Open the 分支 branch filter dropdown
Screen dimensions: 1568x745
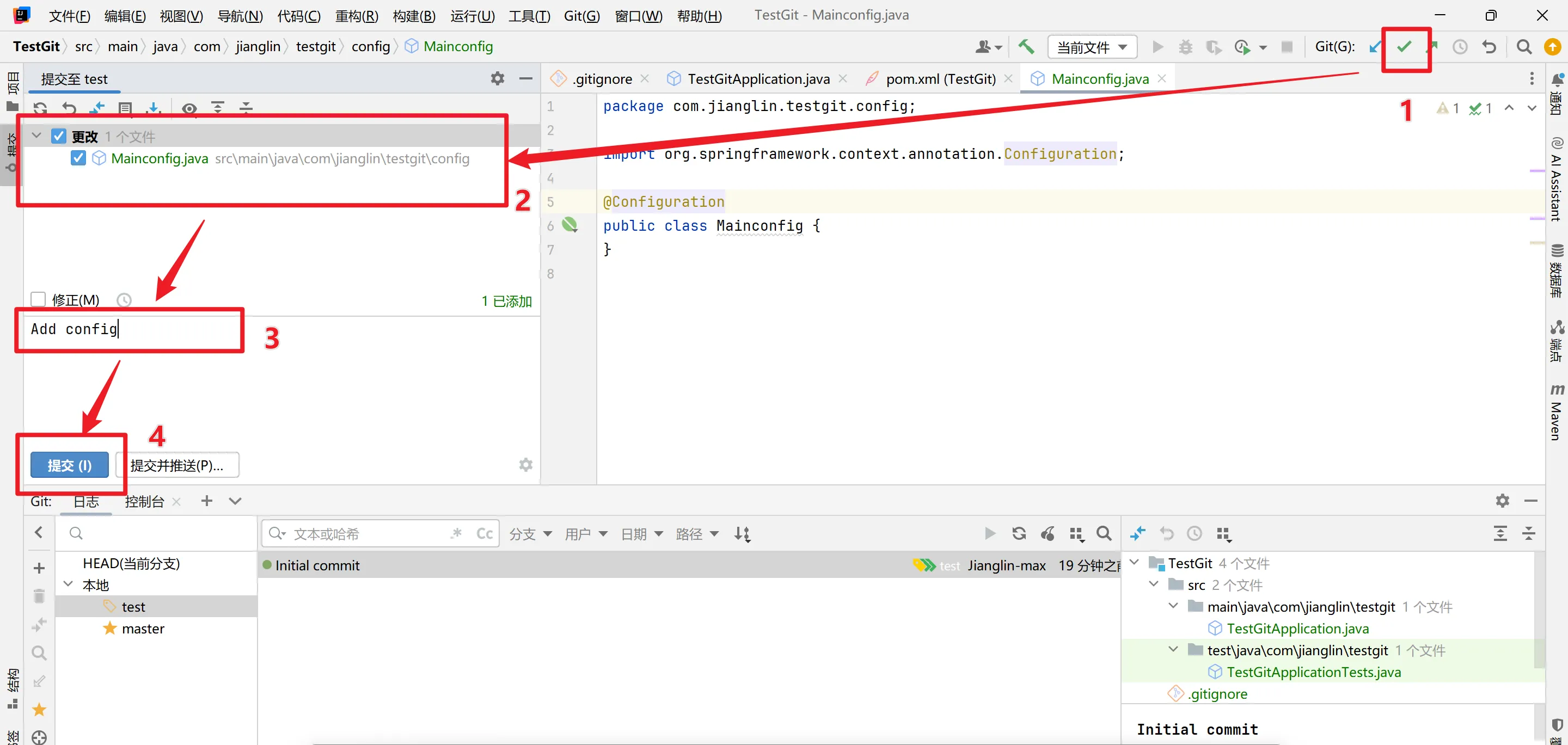click(x=530, y=534)
